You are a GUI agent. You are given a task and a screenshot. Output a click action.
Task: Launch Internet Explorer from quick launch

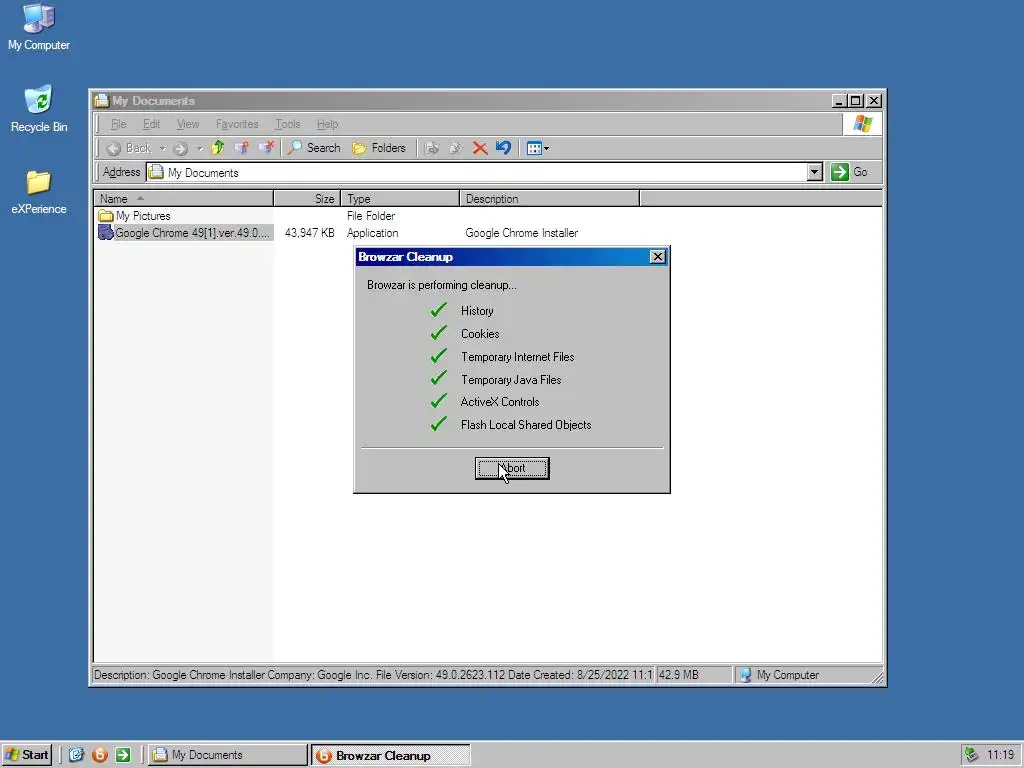click(x=76, y=755)
